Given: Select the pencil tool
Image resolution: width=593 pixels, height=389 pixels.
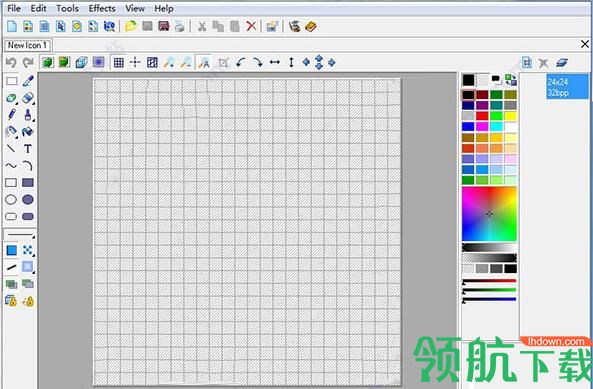Looking at the screenshot, I should (x=11, y=115).
